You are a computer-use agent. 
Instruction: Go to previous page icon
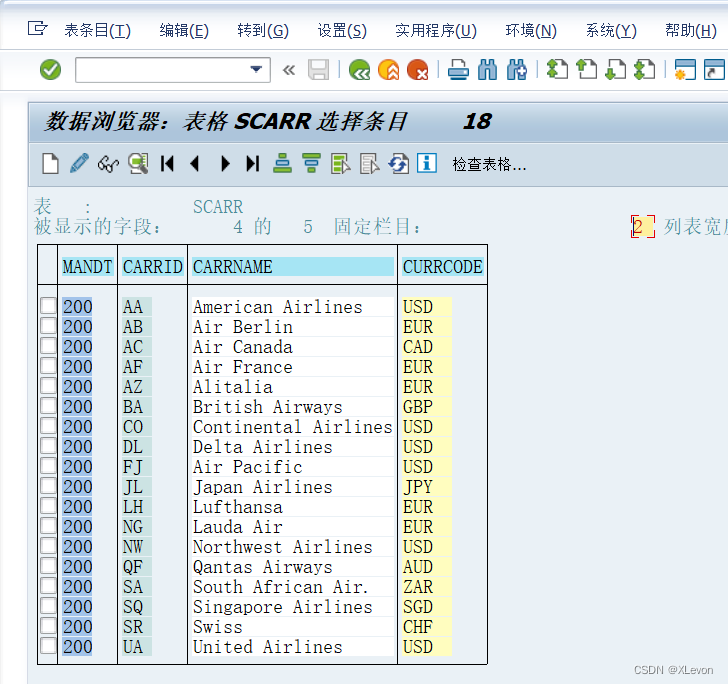coord(586,70)
